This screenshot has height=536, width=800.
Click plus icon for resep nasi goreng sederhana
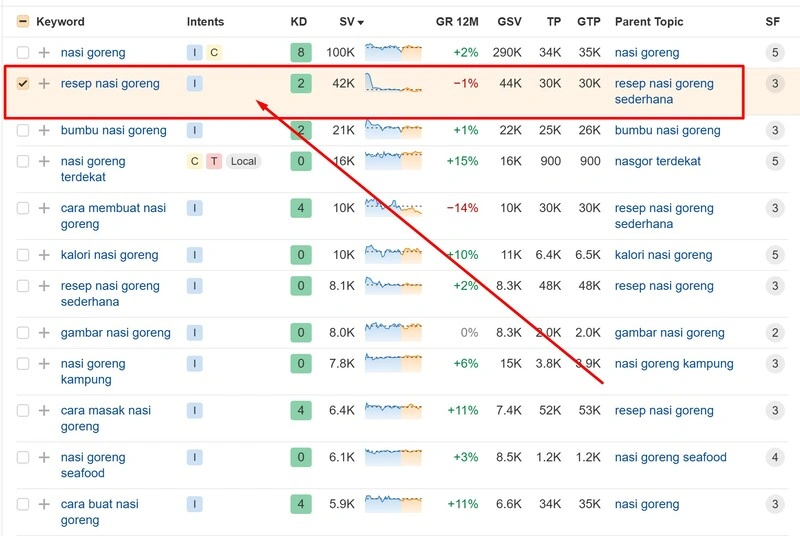[x=44, y=286]
